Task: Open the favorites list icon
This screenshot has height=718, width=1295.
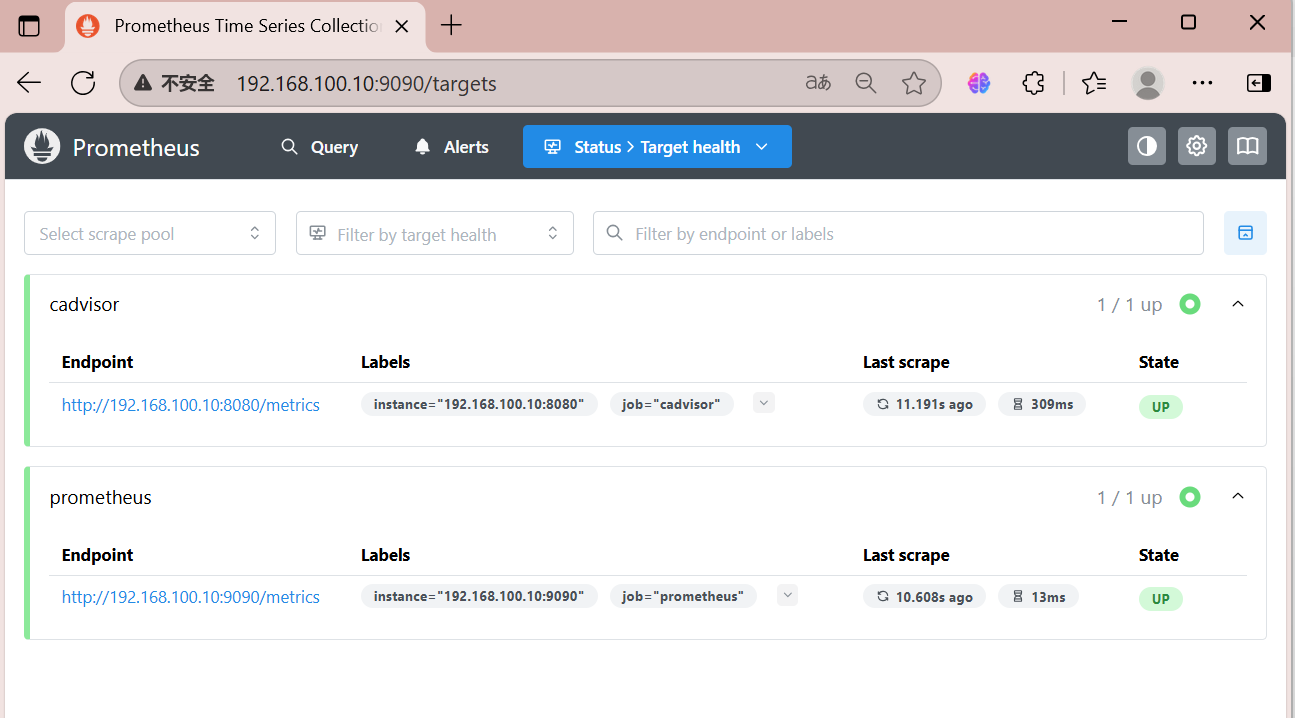Action: pyautogui.click(x=1094, y=83)
